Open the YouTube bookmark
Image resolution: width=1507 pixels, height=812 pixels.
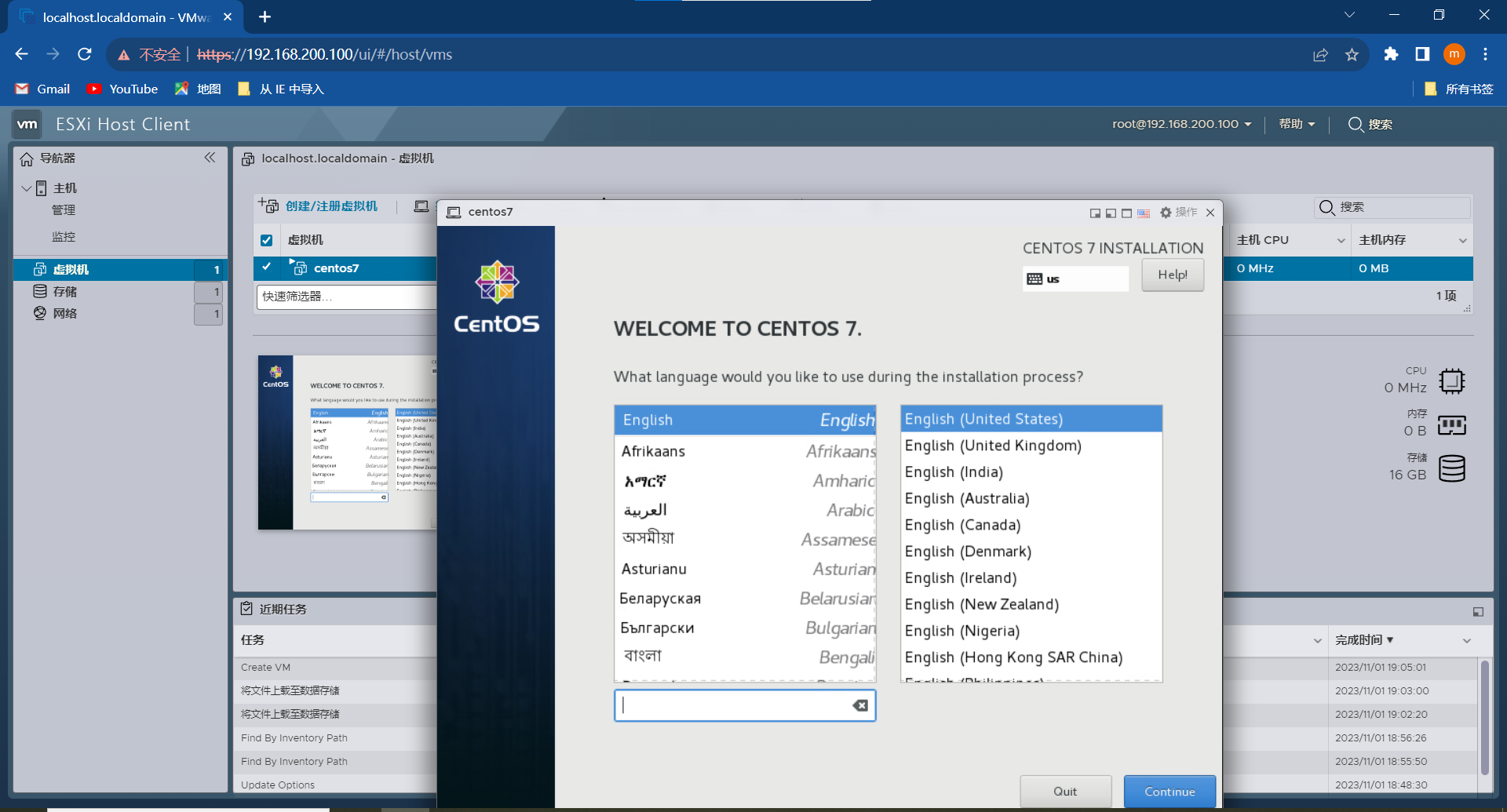click(x=122, y=89)
